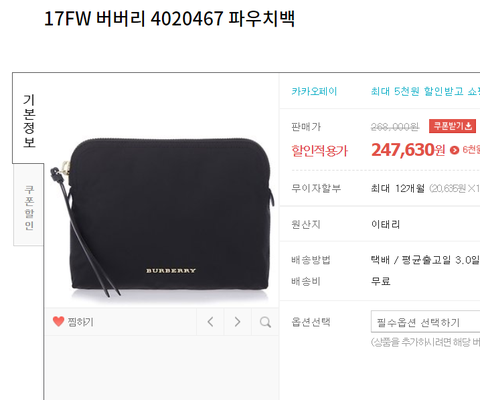The height and width of the screenshot is (400, 480).
Task: Show previous product image with left arrow
Action: pos(210,322)
